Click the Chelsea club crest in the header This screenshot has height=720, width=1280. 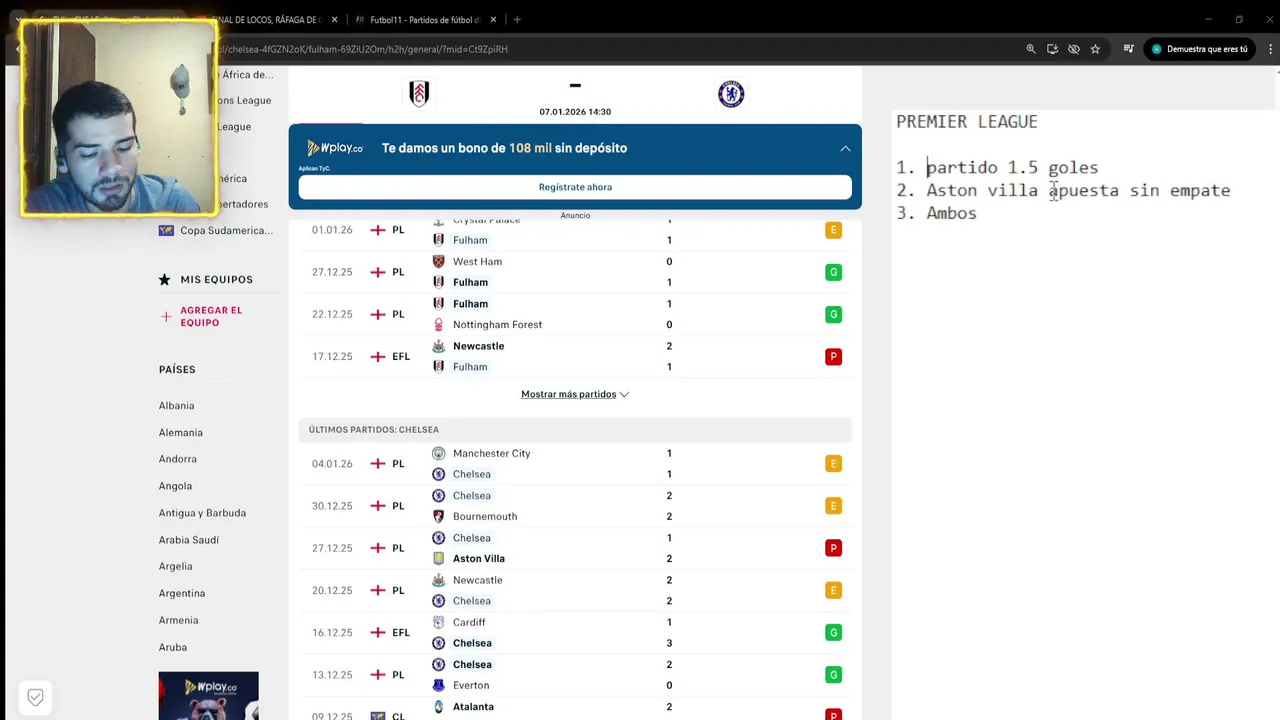(731, 94)
